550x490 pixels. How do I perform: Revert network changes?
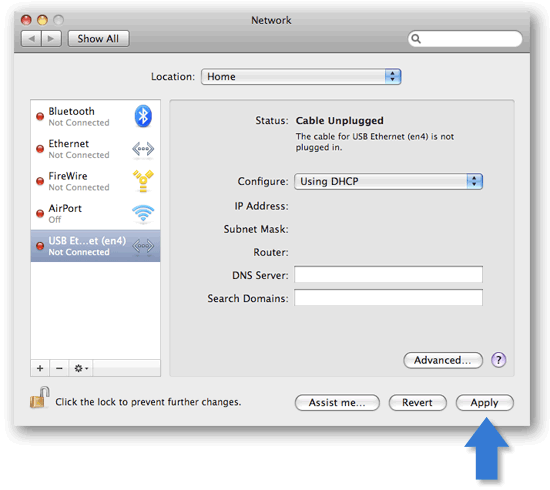pos(417,403)
